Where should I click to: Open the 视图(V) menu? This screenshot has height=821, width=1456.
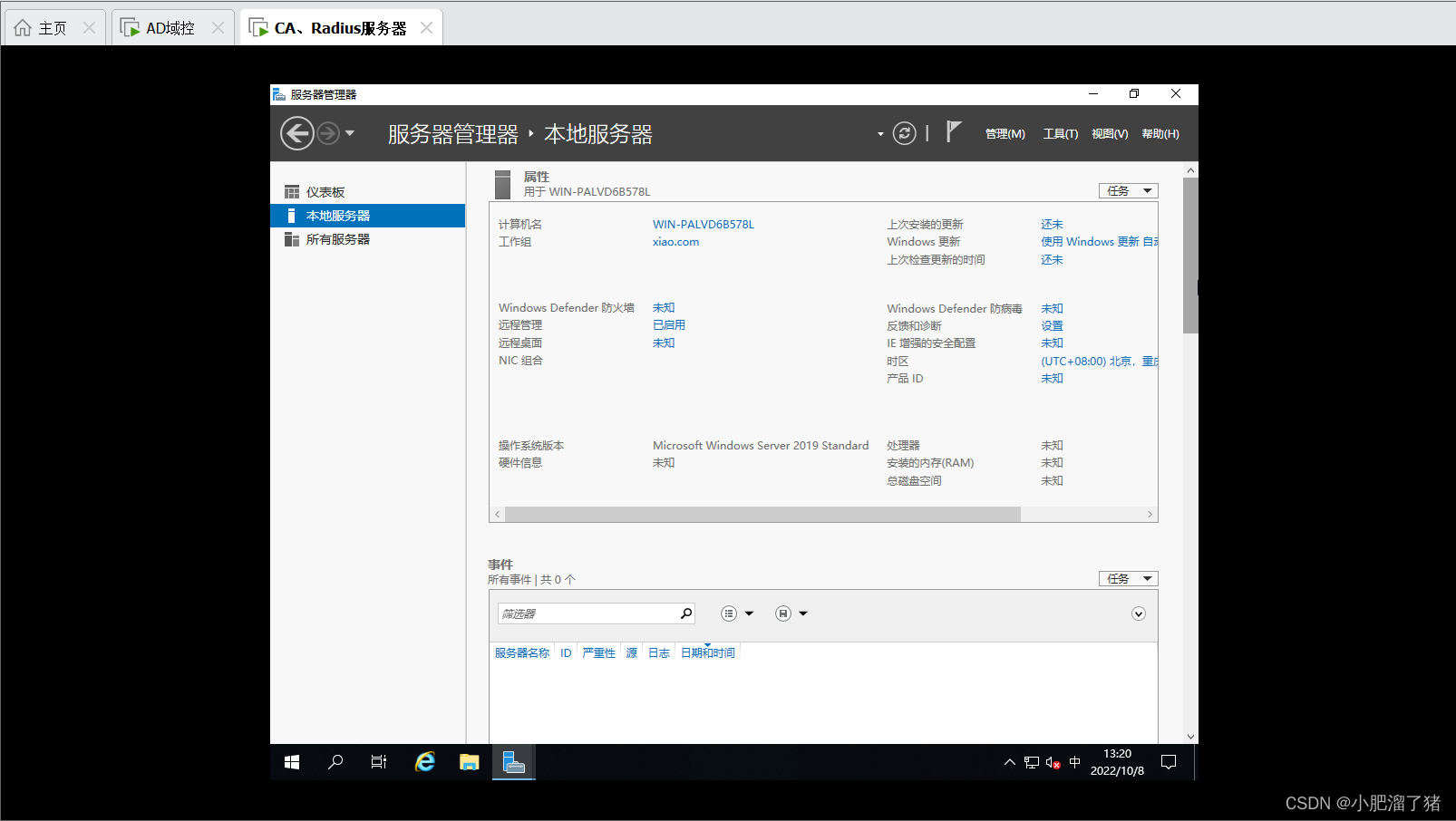tap(1110, 134)
